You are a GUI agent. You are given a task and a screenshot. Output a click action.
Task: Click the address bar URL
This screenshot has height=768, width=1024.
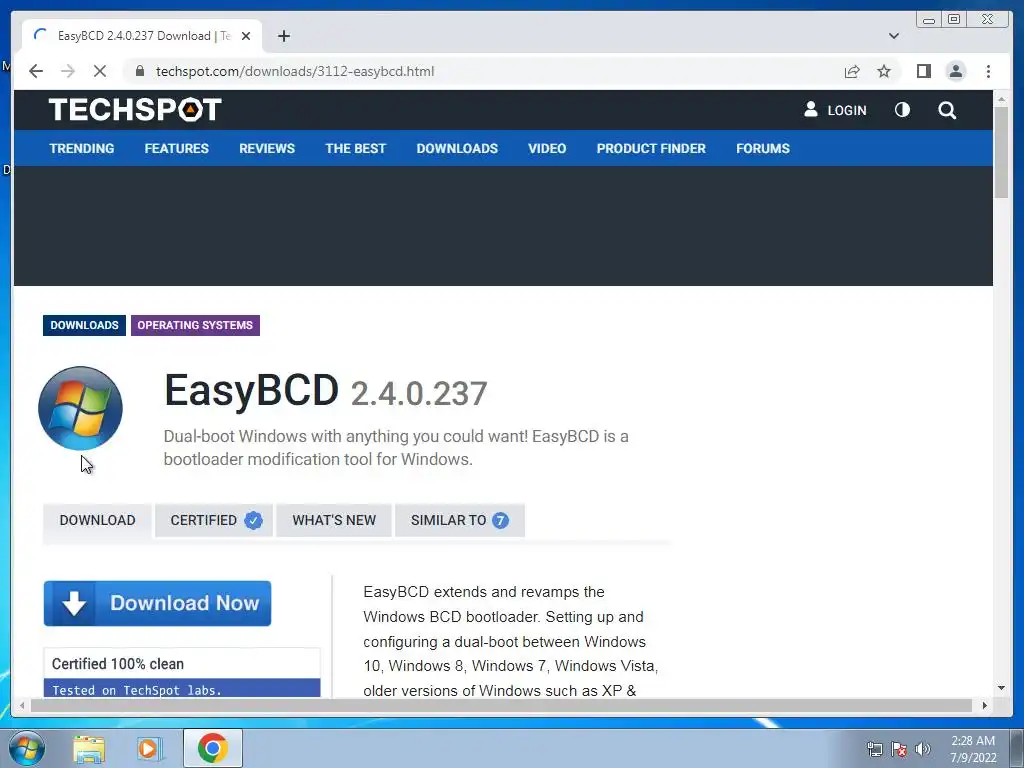295,71
